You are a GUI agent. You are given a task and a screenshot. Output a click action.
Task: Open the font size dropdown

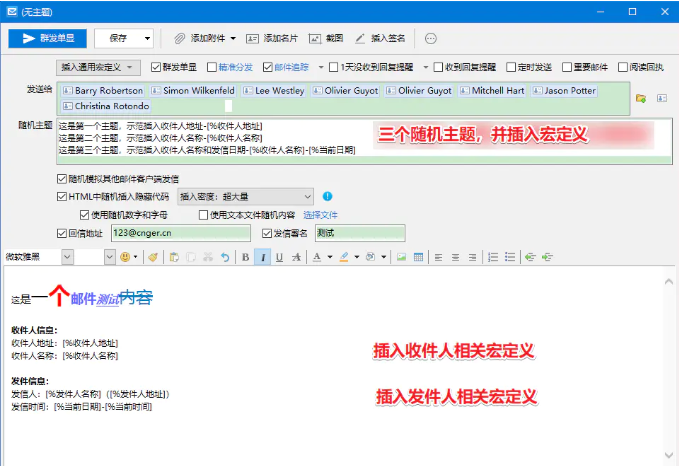(x=110, y=257)
